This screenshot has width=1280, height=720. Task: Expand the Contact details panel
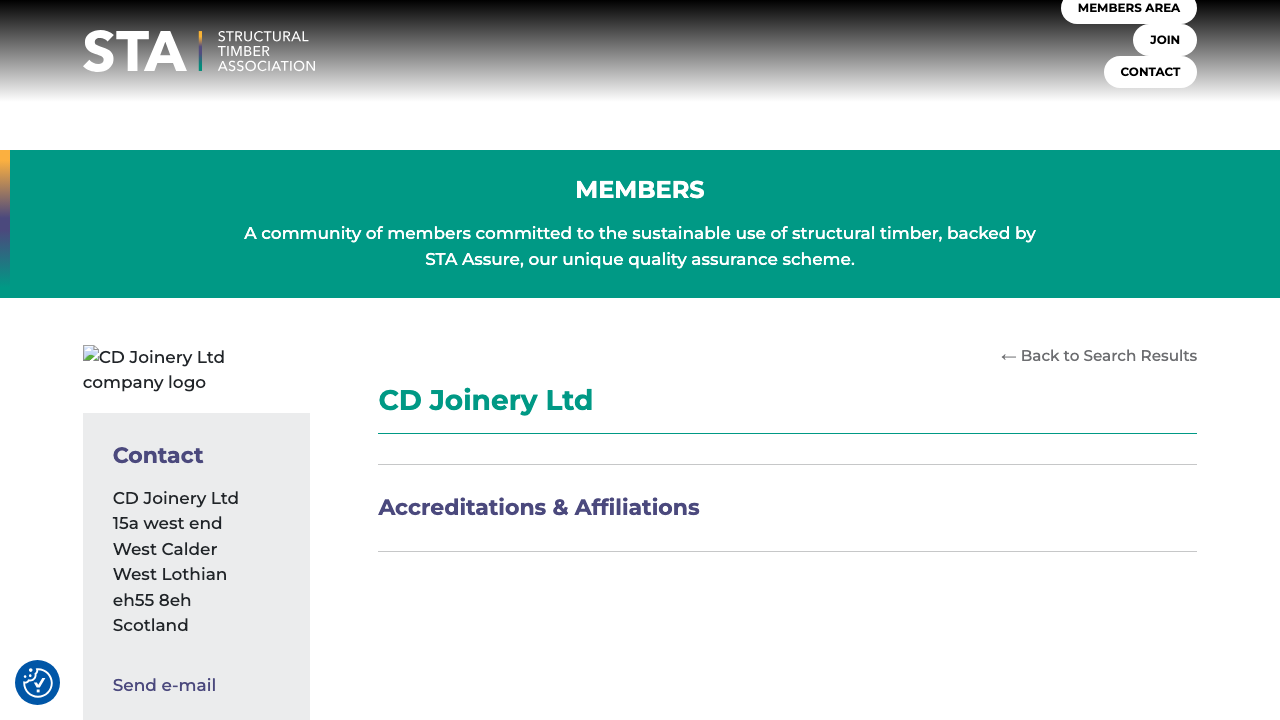click(x=157, y=455)
